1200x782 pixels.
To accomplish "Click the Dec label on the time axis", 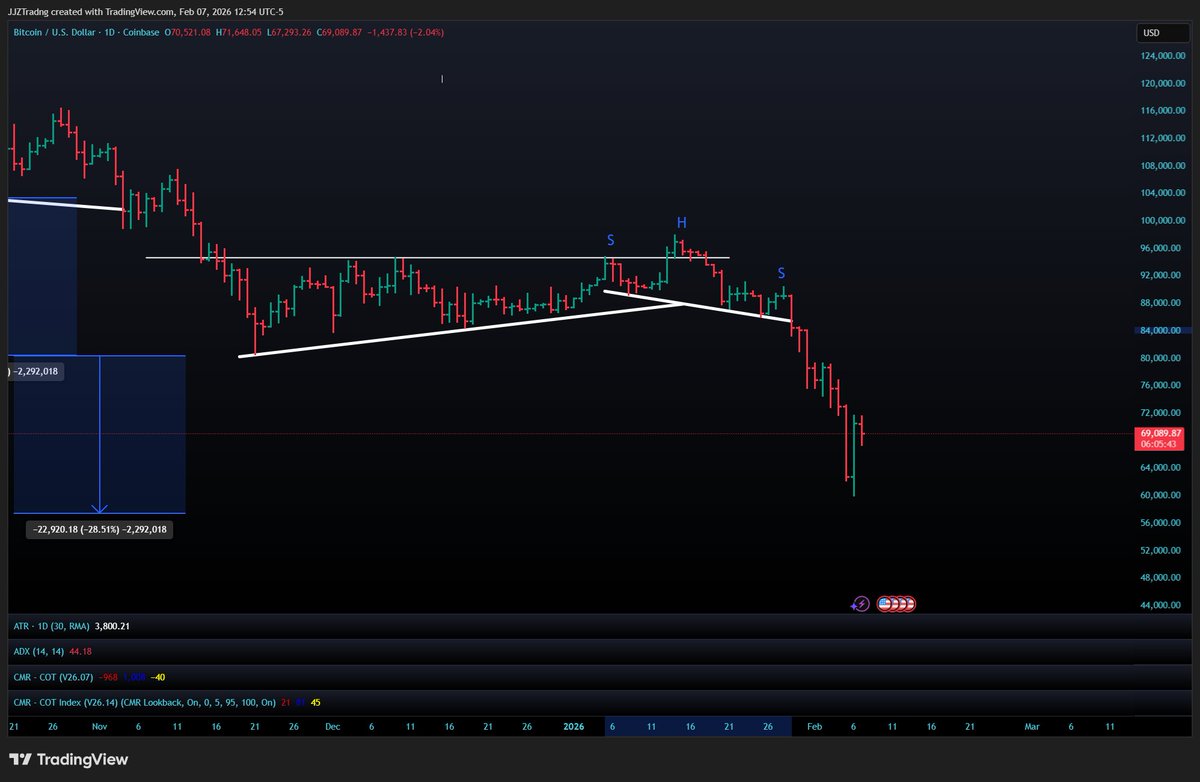I will click(x=332, y=727).
